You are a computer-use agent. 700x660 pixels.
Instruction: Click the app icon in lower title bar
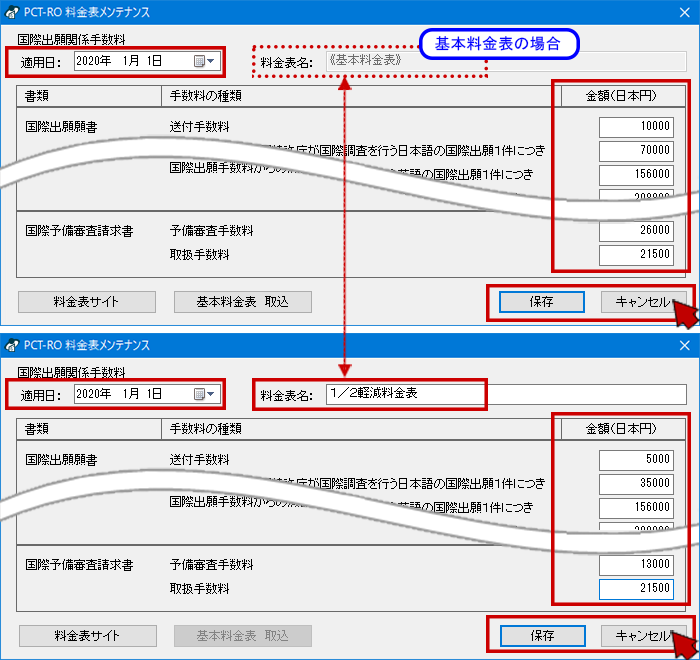coord(11,345)
